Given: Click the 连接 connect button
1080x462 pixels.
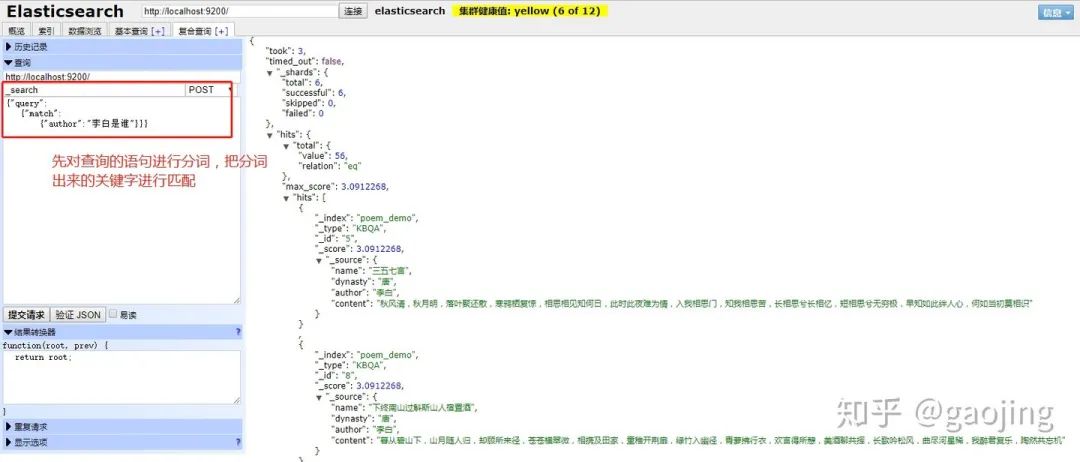Looking at the screenshot, I should click(353, 12).
